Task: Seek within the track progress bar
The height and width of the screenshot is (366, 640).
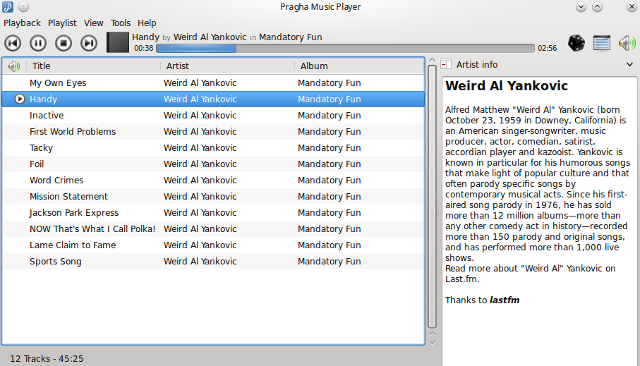Action: [345, 48]
